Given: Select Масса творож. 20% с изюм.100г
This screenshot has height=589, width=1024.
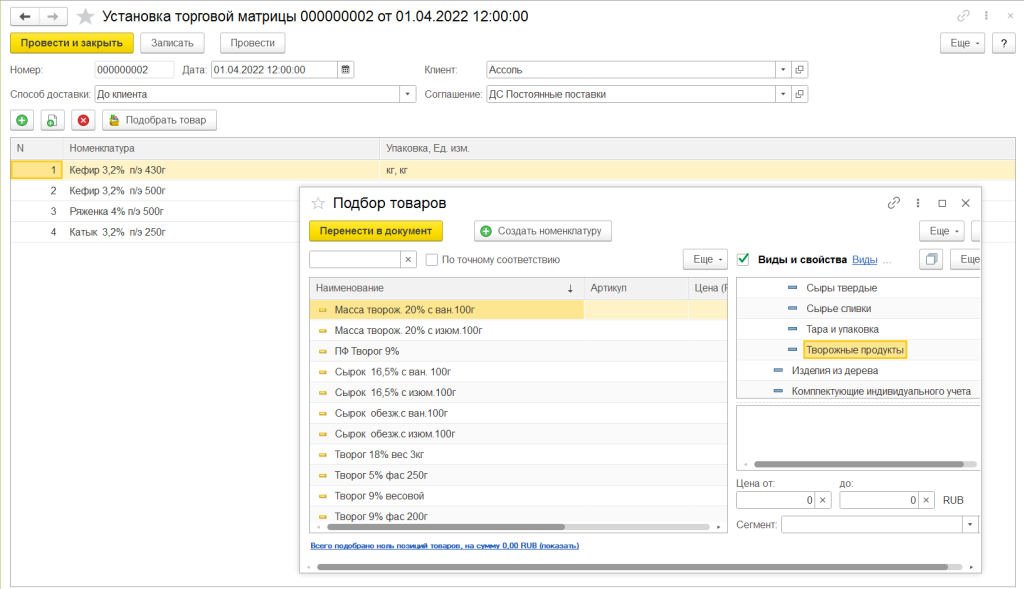Looking at the screenshot, I should (x=518, y=330).
